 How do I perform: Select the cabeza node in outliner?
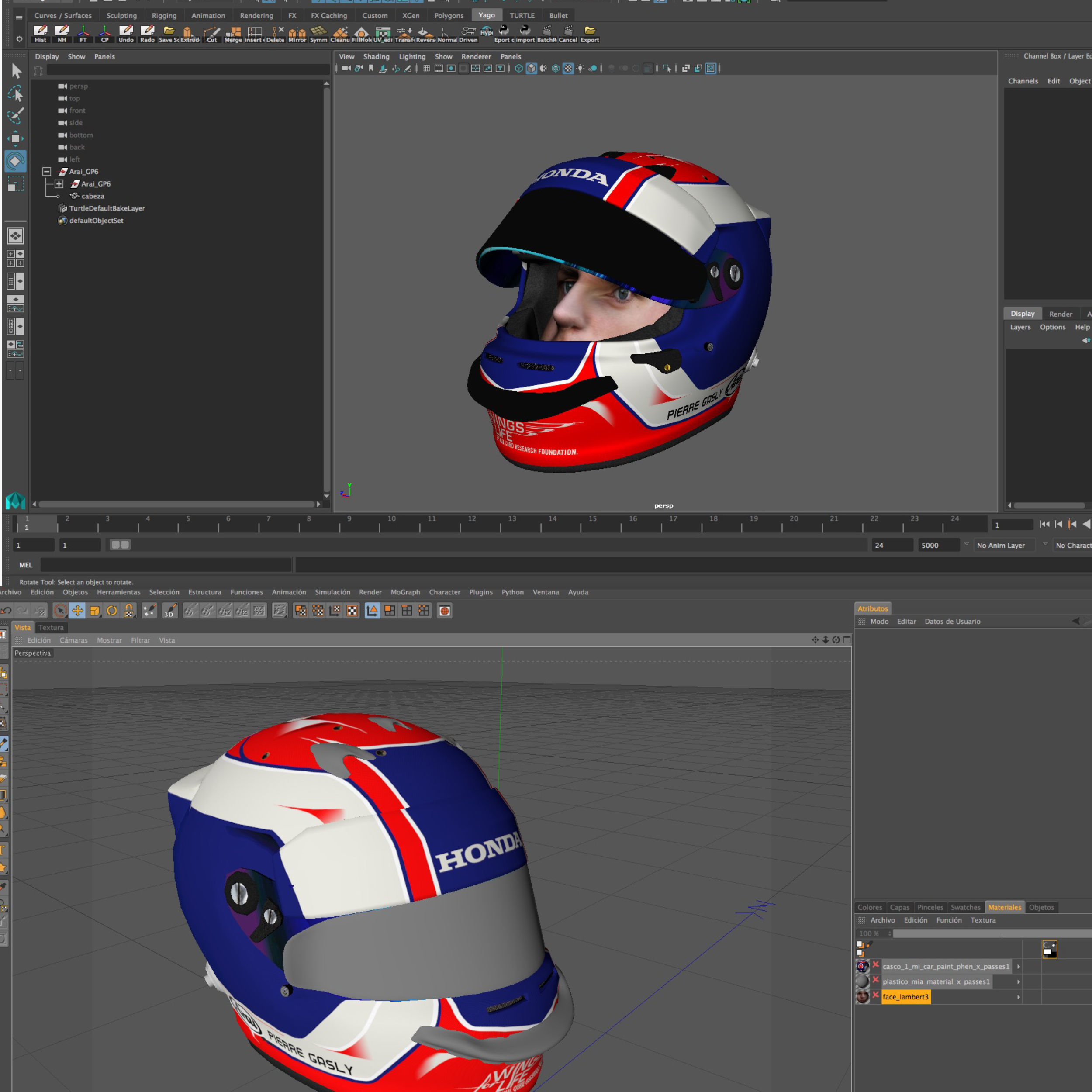pos(93,196)
